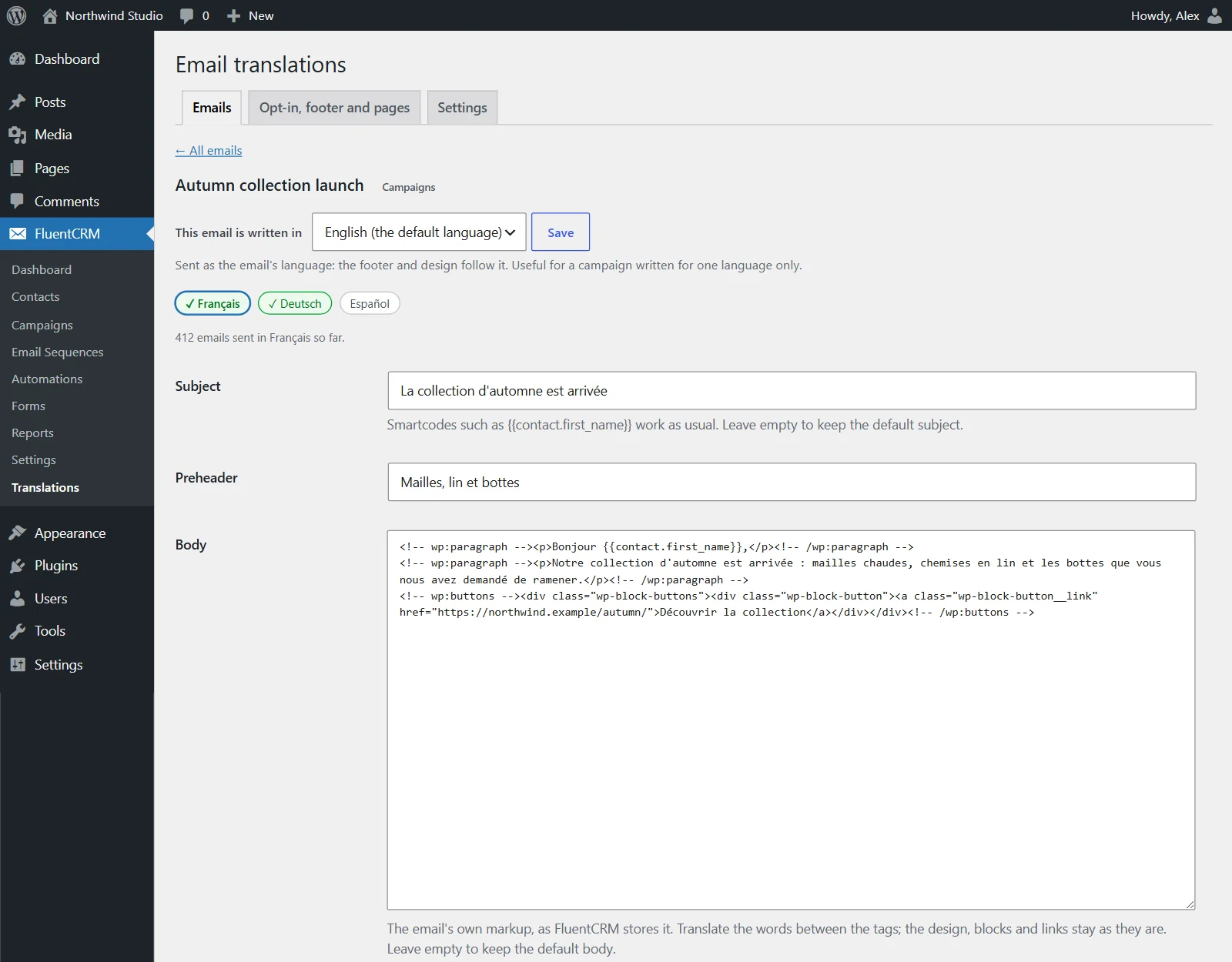The image size is (1232, 962).
Task: Click the user avatar icon beside Howdy, Alex
Action: pos(1214,15)
